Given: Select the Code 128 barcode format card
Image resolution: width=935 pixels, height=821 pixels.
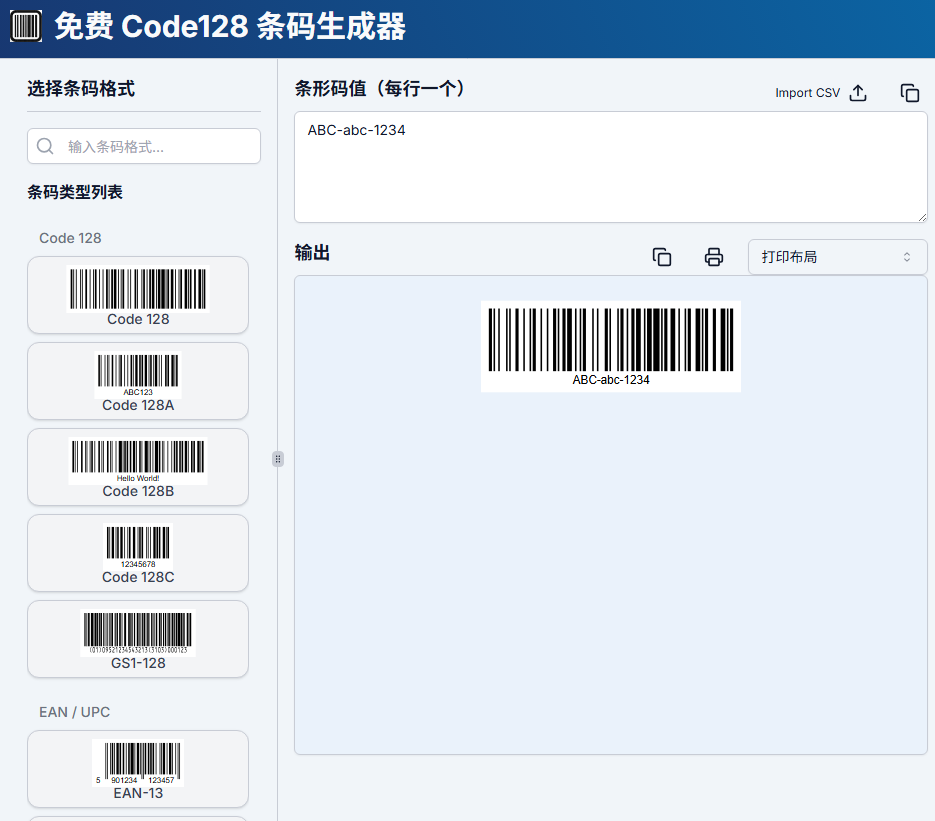Looking at the screenshot, I should tap(138, 295).
